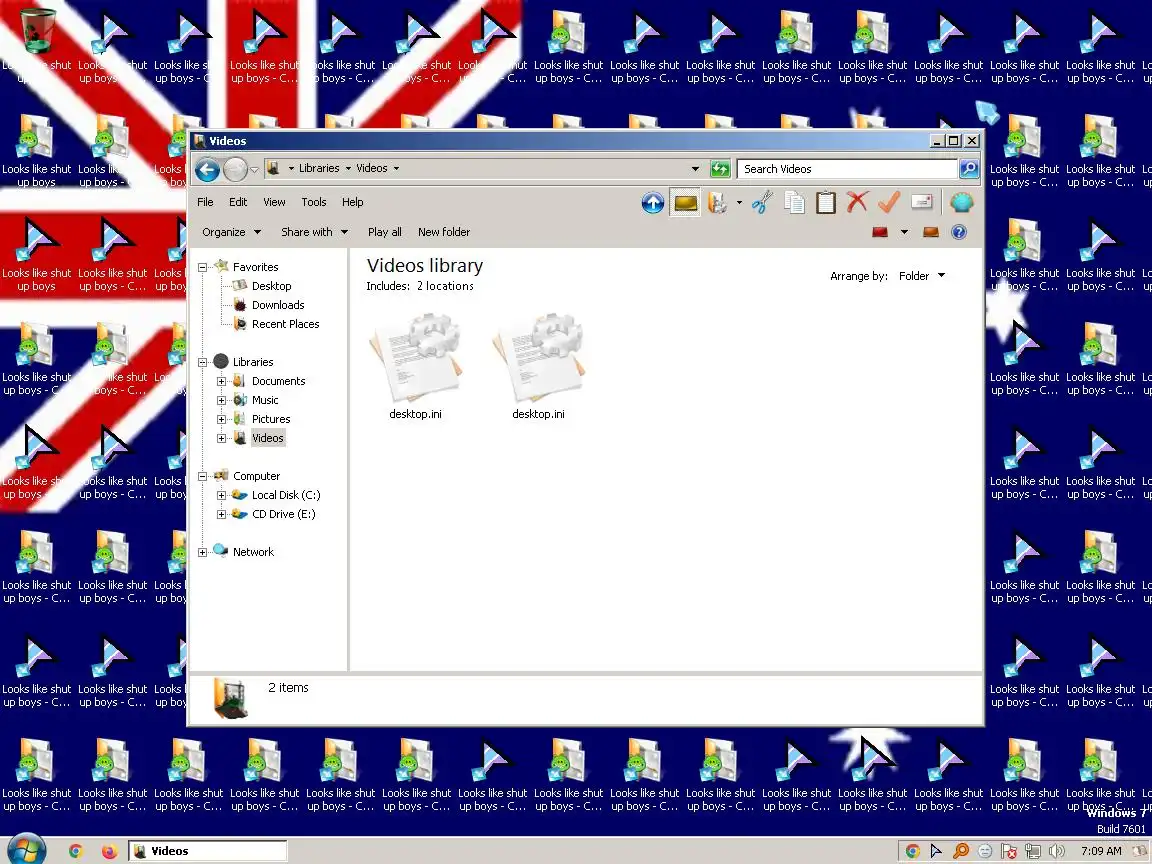Open Arrange by Folder dropdown
Image resolution: width=1152 pixels, height=864 pixels.
(922, 276)
